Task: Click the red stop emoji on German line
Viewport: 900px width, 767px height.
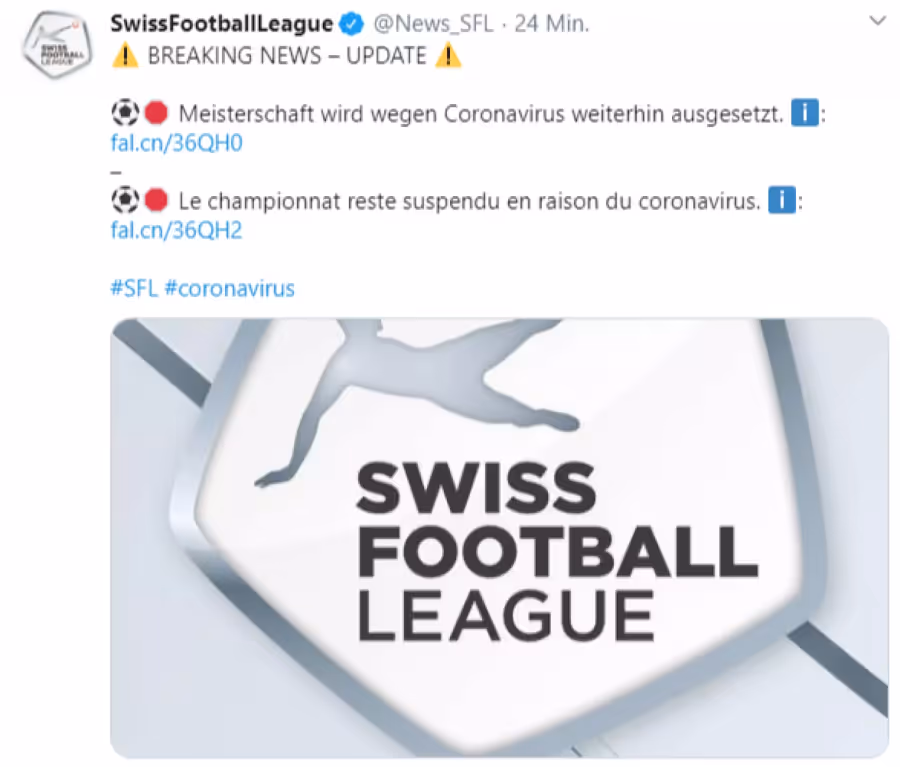Action: coord(156,113)
